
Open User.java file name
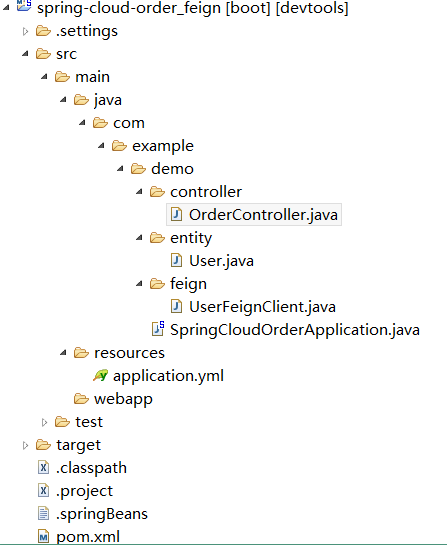(222, 261)
